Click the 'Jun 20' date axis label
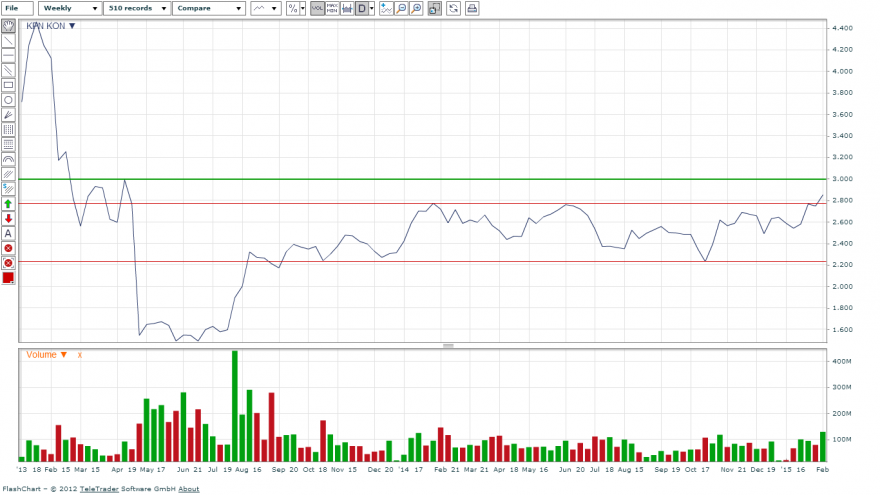Image resolution: width=880 pixels, height=495 pixels. [572, 469]
